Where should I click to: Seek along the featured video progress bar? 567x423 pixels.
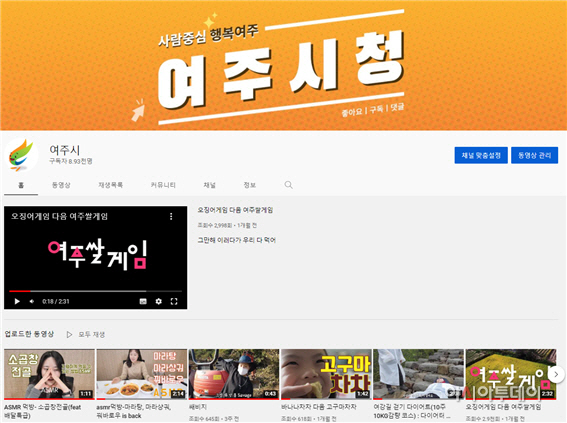coord(95,291)
